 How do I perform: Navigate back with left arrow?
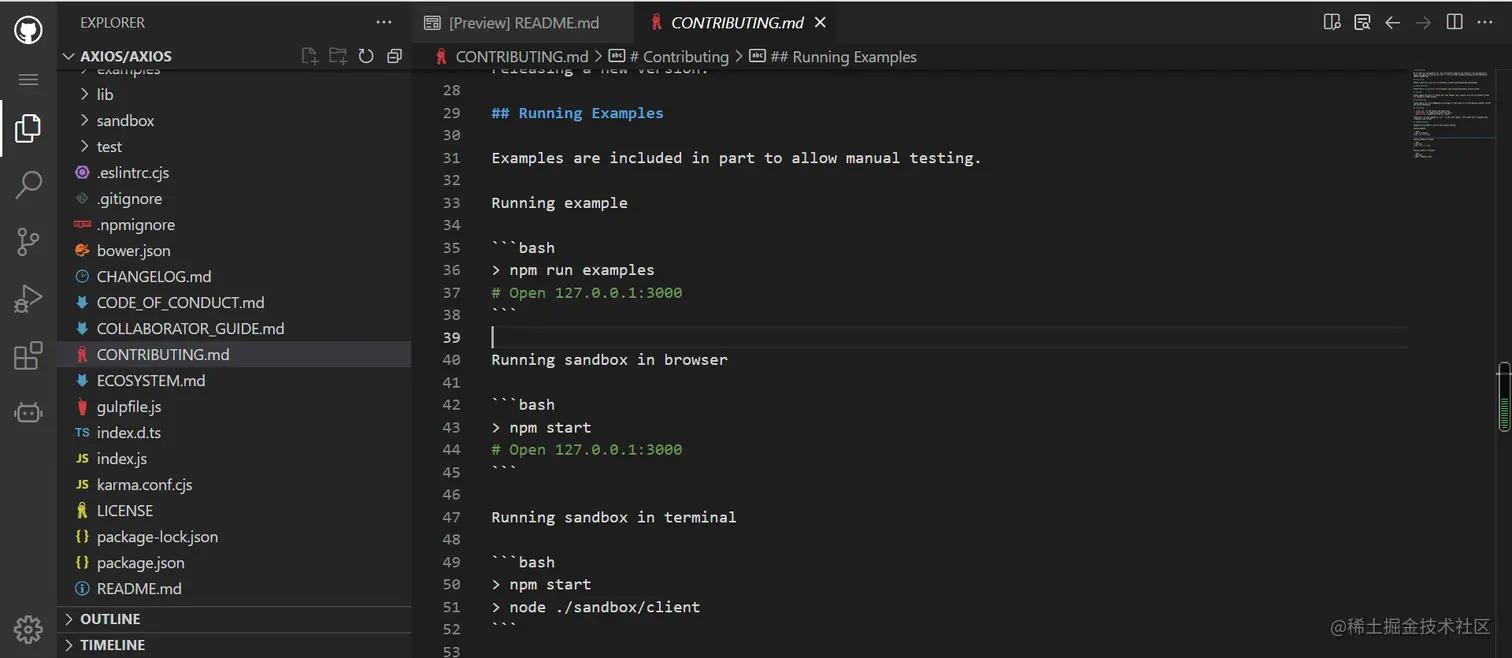pyautogui.click(x=1392, y=22)
